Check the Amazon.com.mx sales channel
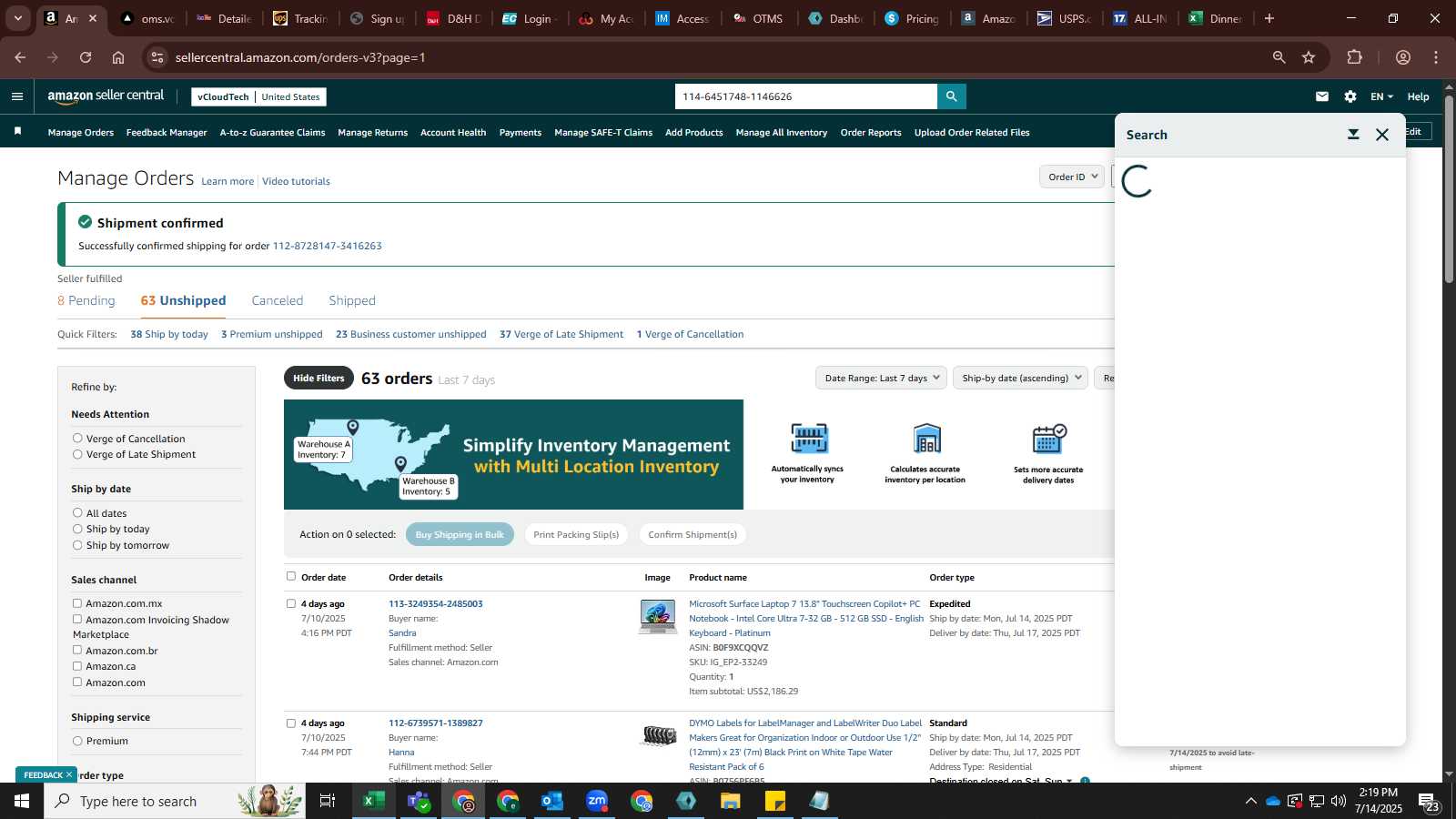The width and height of the screenshot is (1456, 819). tap(77, 603)
